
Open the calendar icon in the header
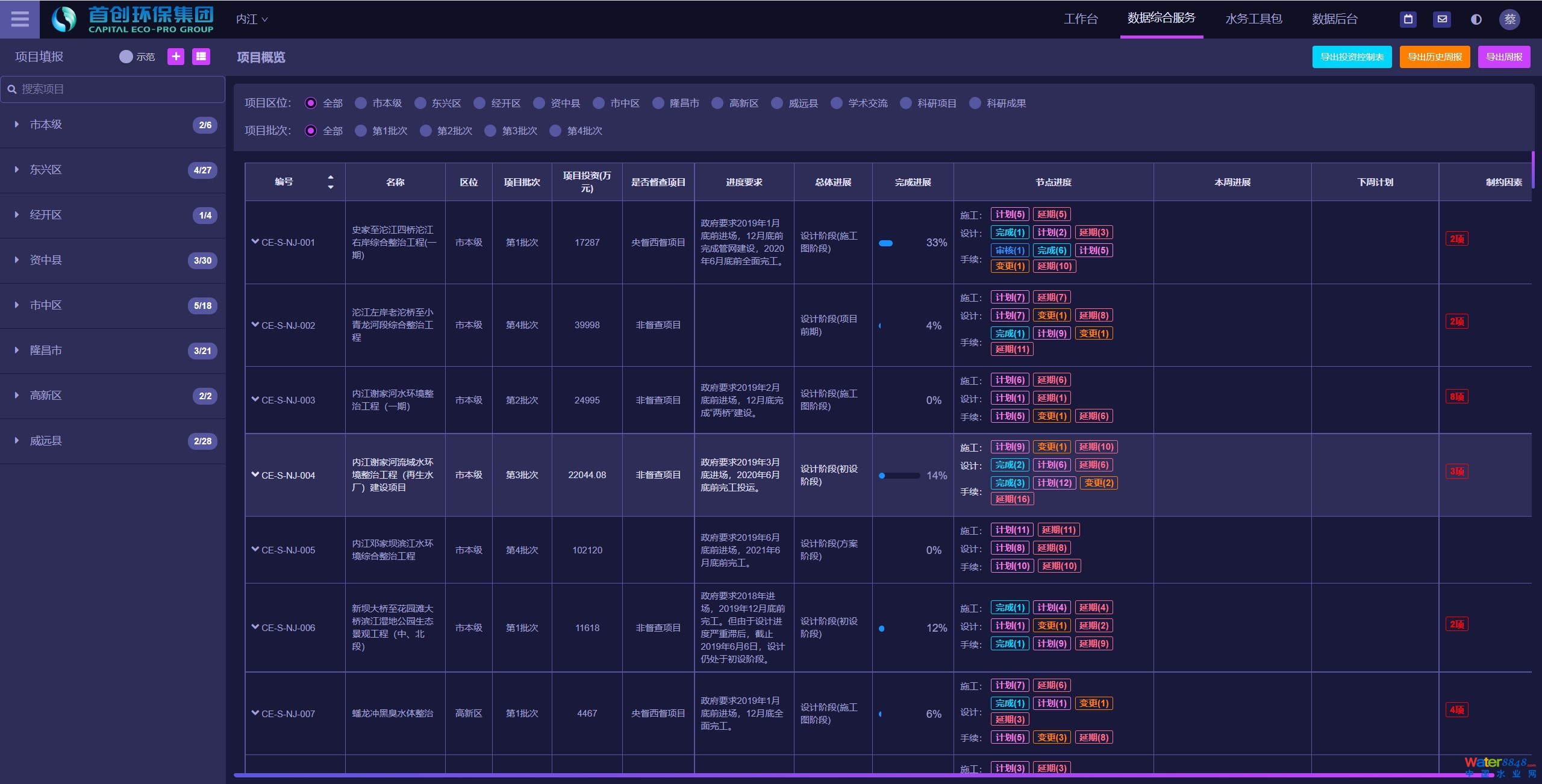[x=1408, y=19]
